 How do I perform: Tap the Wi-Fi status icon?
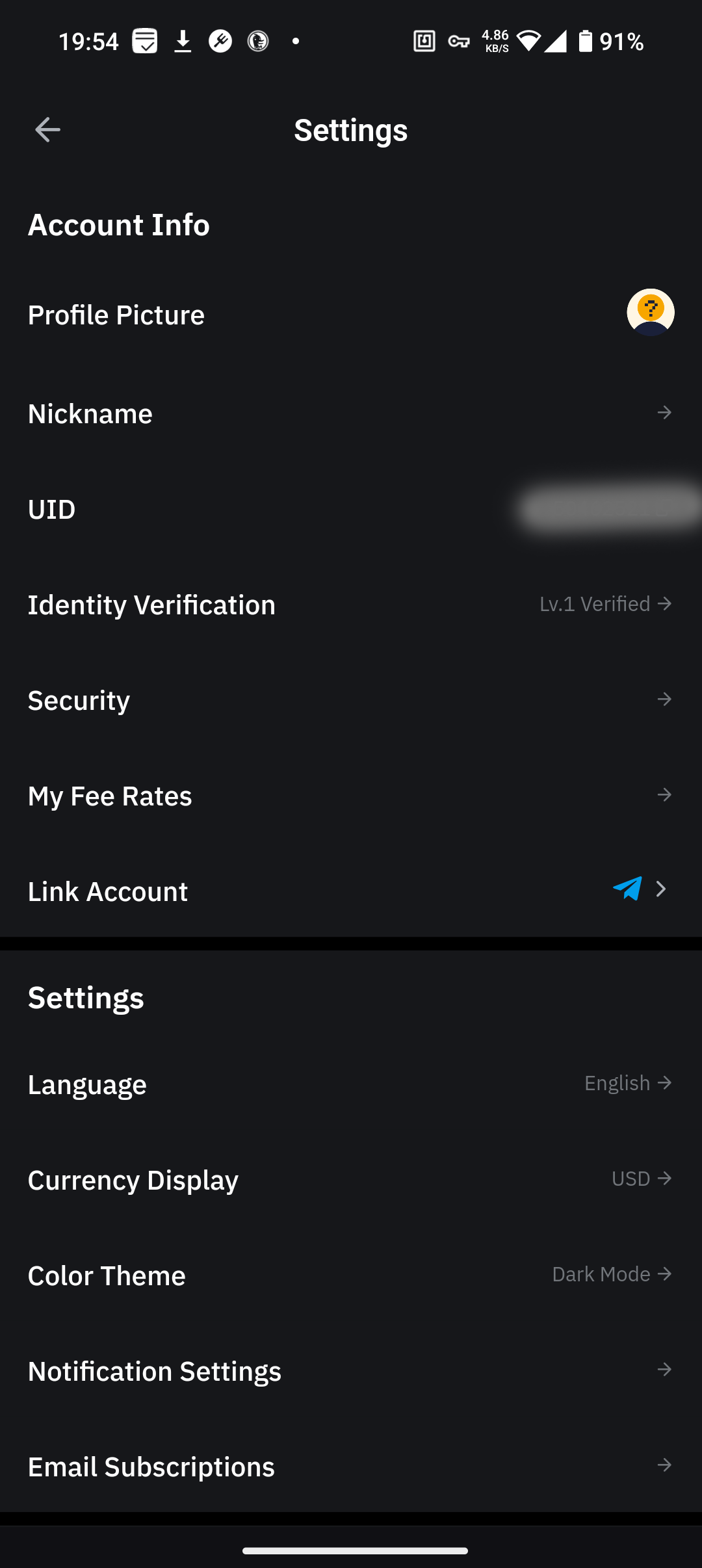point(529,42)
